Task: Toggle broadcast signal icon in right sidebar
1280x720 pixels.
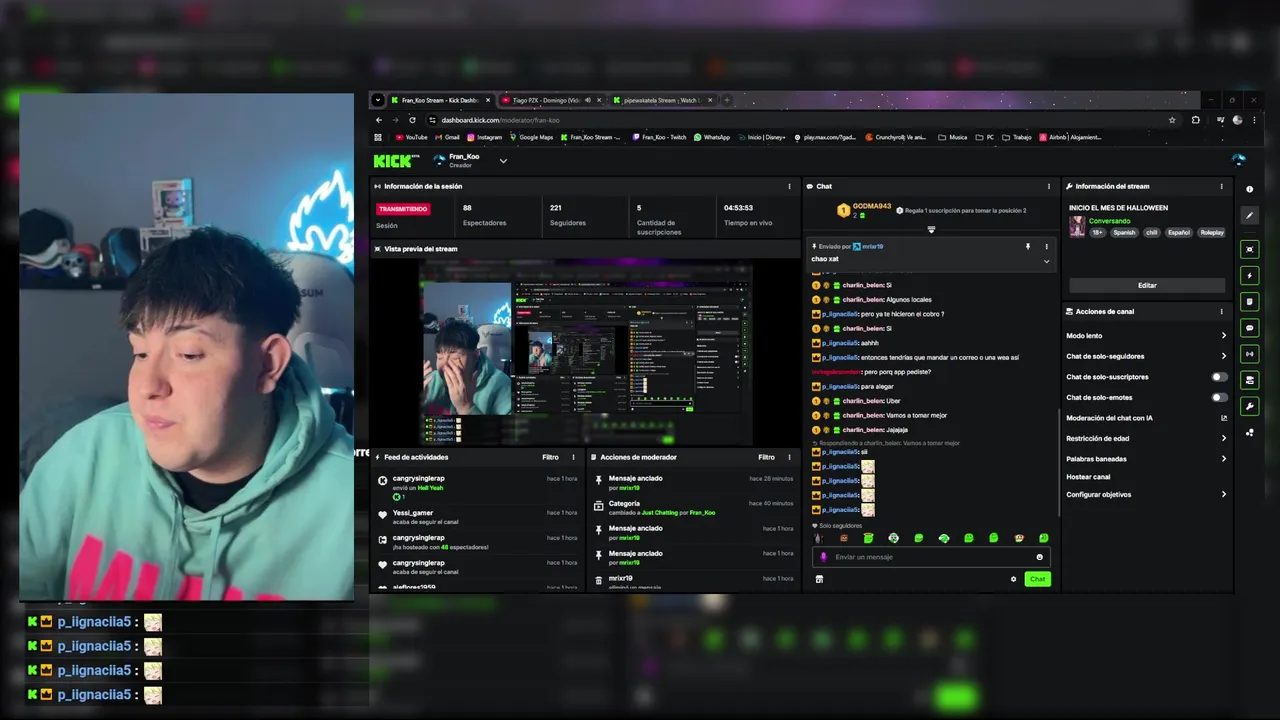Action: (1249, 354)
